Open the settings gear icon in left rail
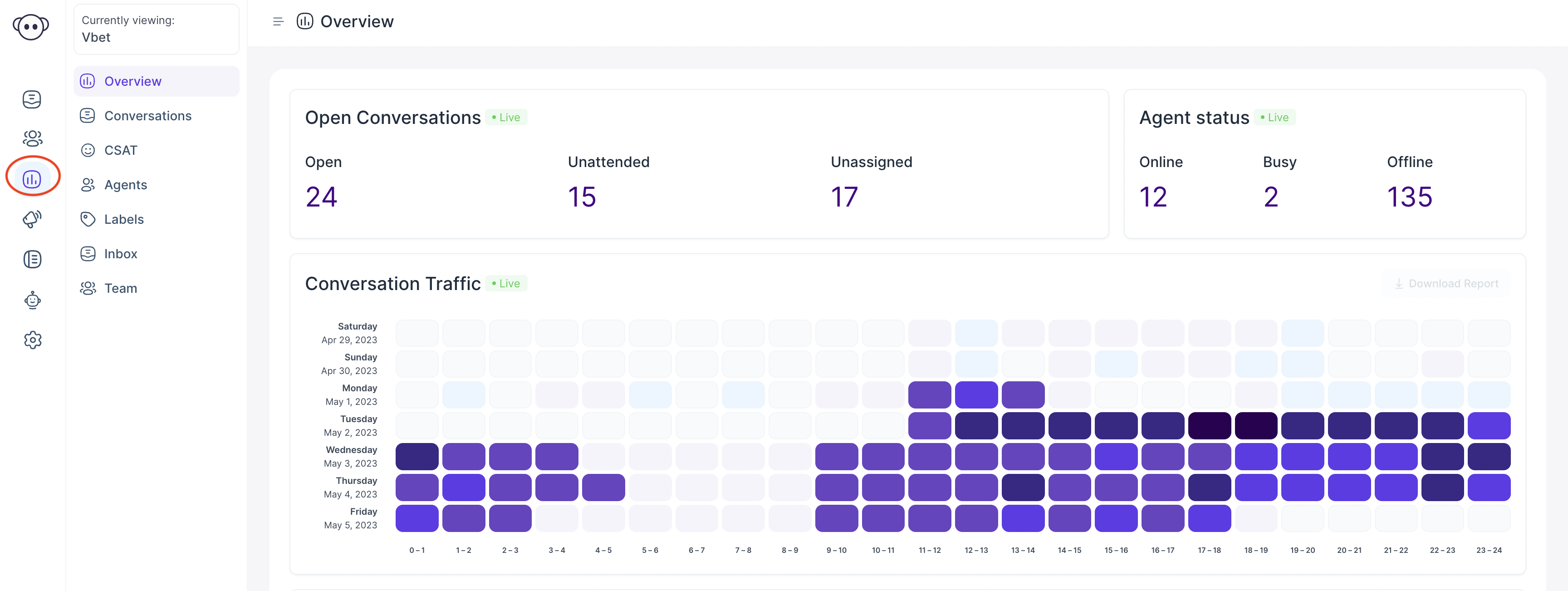This screenshot has width=1568, height=591. [32, 340]
